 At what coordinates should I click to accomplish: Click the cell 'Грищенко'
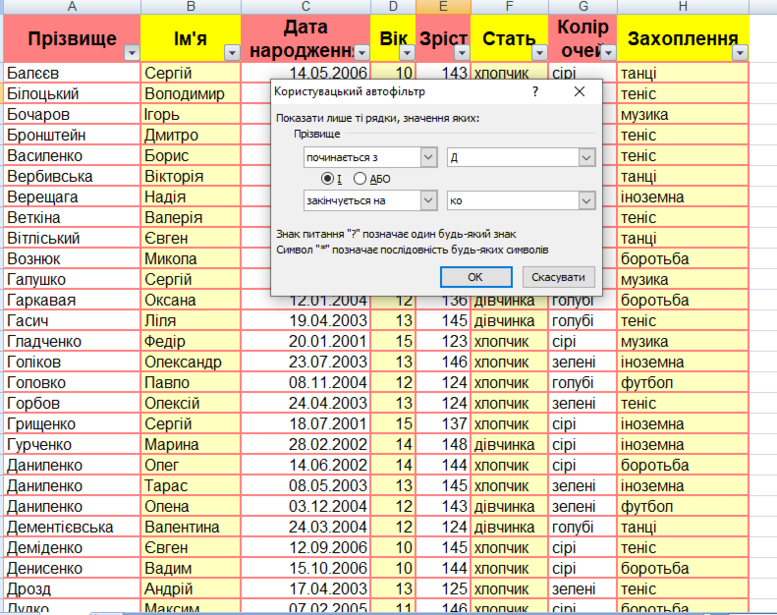(72, 424)
